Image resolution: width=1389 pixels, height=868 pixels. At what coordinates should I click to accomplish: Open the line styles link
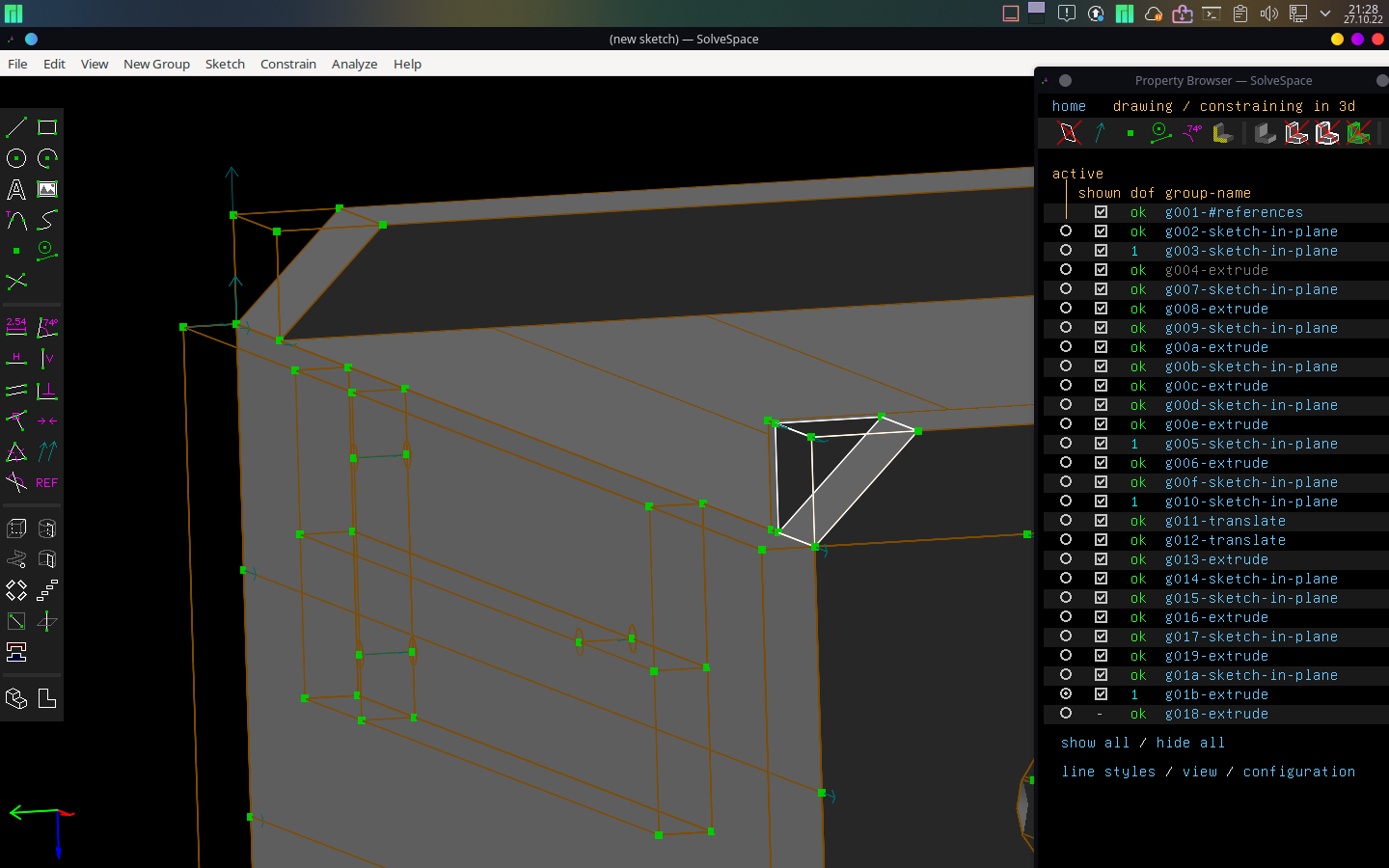tap(1104, 772)
